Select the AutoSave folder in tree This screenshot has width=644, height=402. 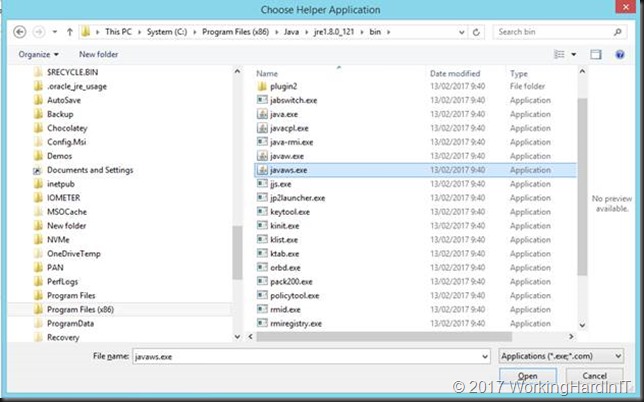(64, 100)
